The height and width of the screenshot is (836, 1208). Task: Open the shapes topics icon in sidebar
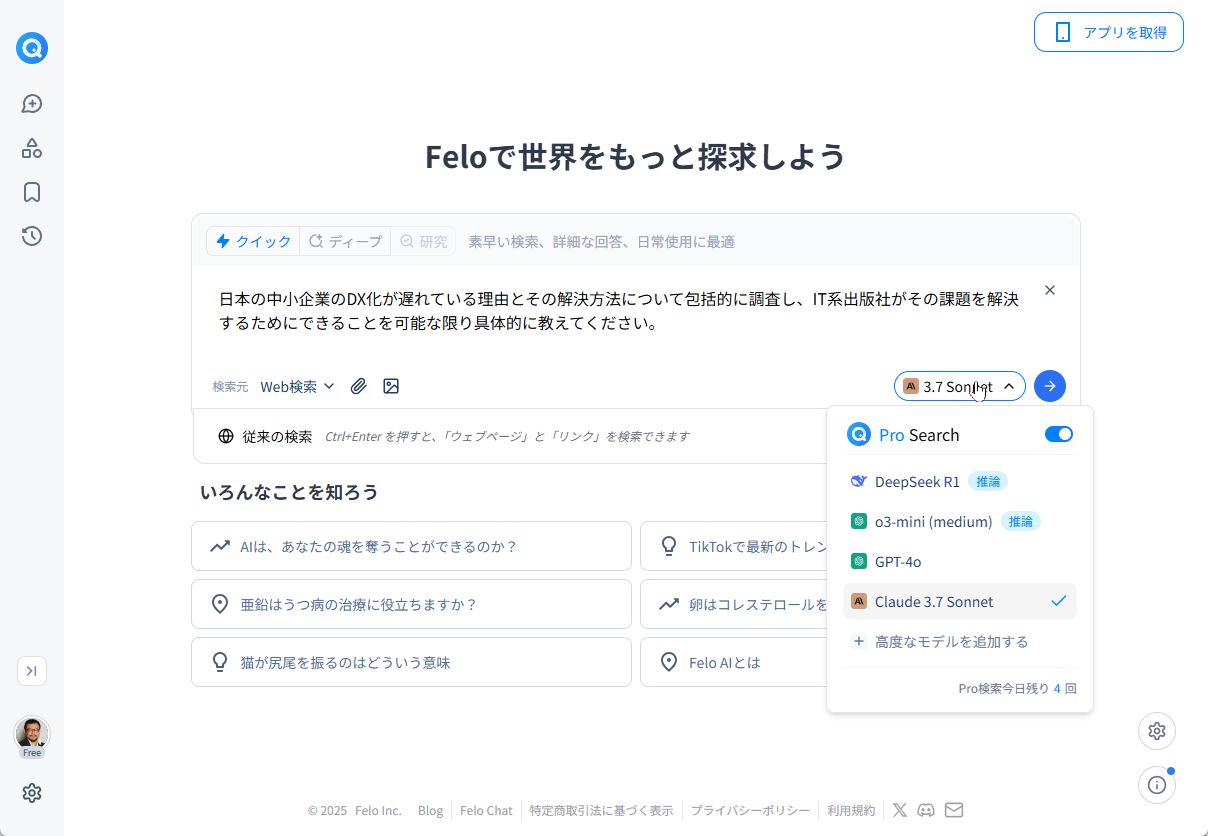pyautogui.click(x=32, y=148)
